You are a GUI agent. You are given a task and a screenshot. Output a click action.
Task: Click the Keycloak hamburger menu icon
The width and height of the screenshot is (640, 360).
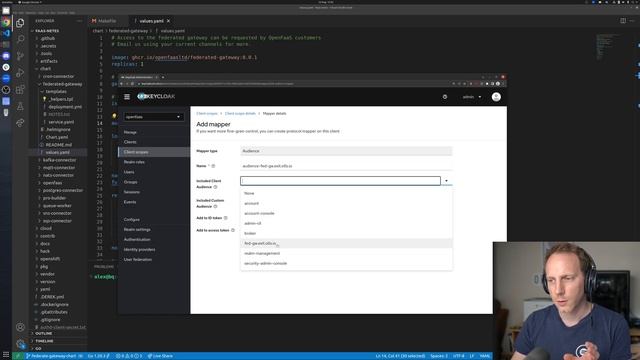(x=127, y=97)
